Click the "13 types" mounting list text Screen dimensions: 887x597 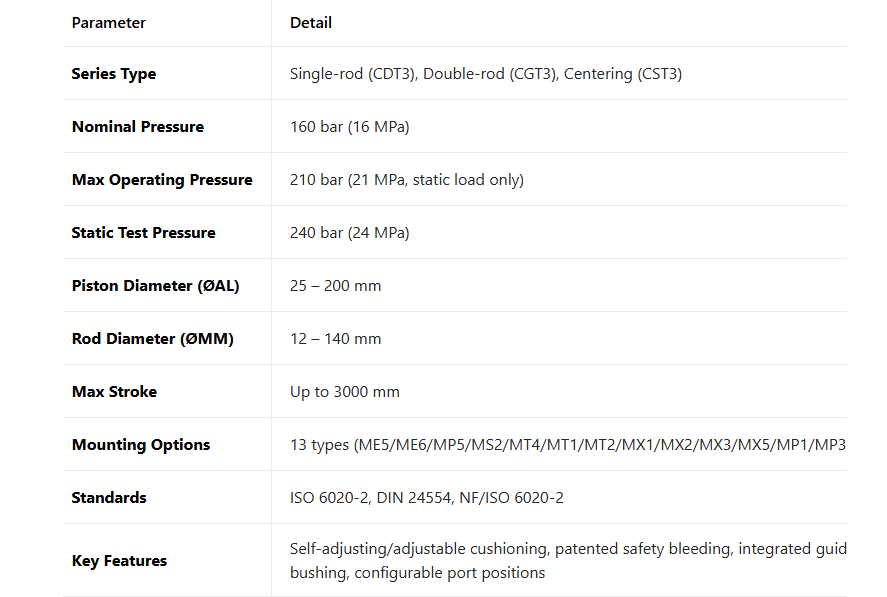coord(567,445)
